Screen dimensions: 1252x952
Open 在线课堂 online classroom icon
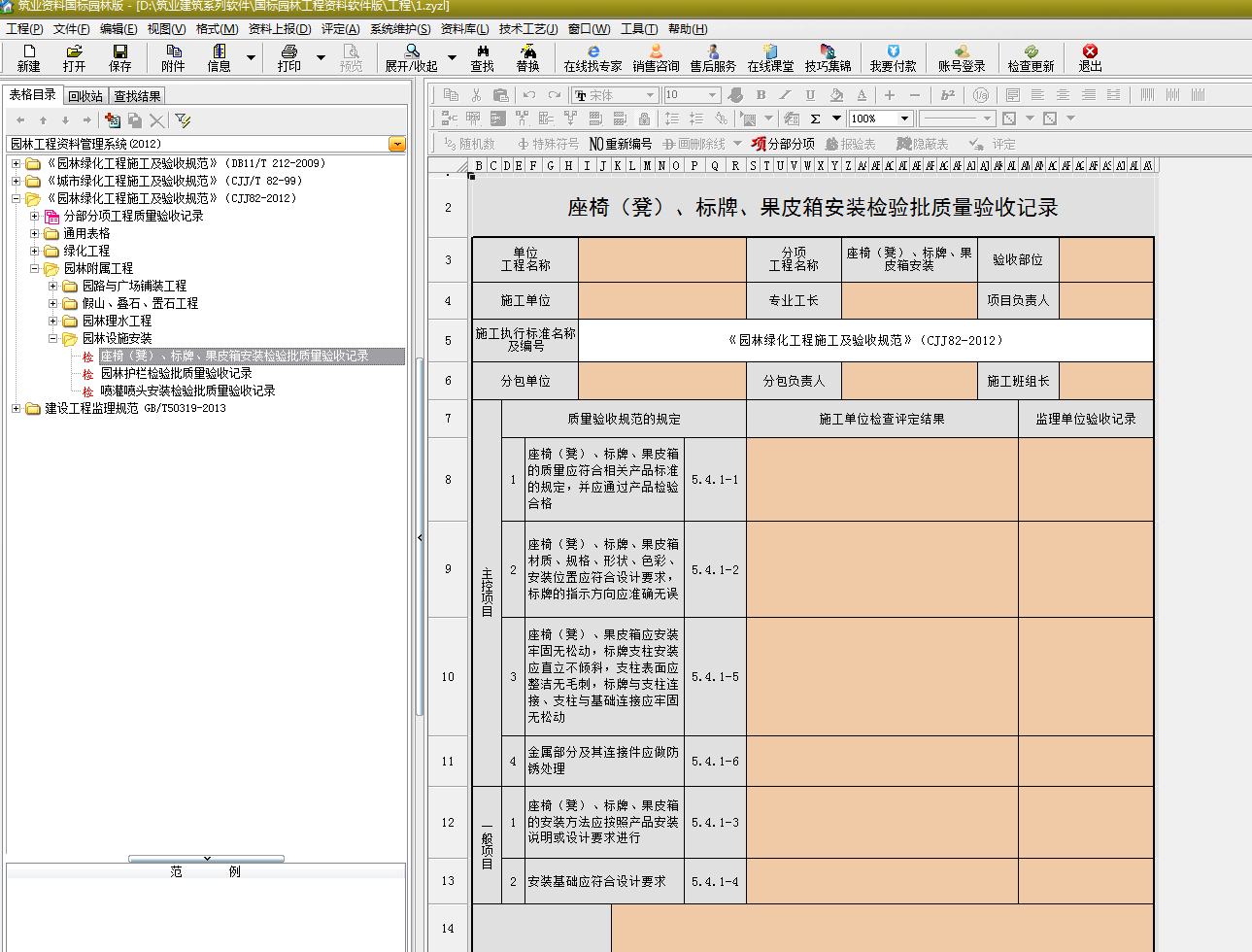tap(770, 57)
